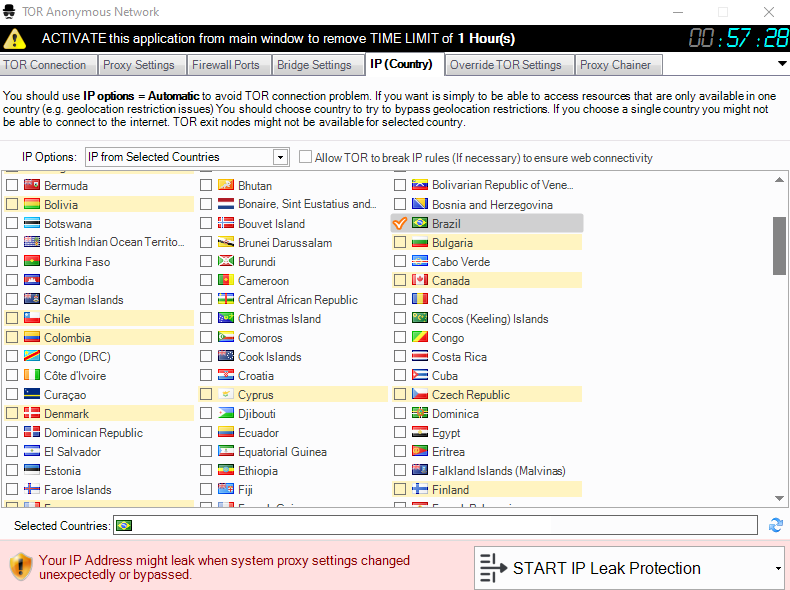Click the Bhutan flag icon
This screenshot has width=790, height=590.
click(x=226, y=185)
